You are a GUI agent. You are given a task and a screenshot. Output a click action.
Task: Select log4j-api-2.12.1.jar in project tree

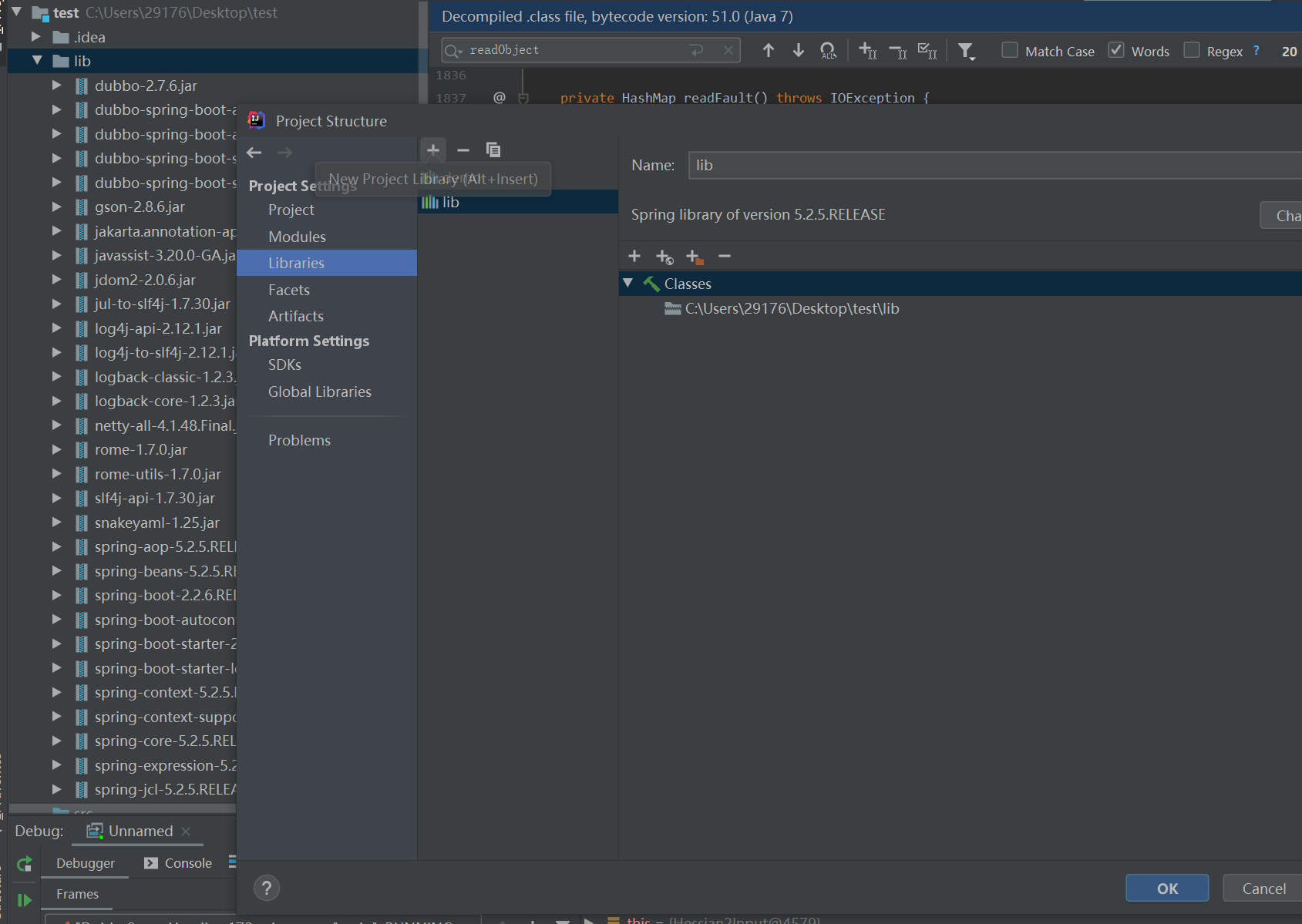pyautogui.click(x=158, y=328)
